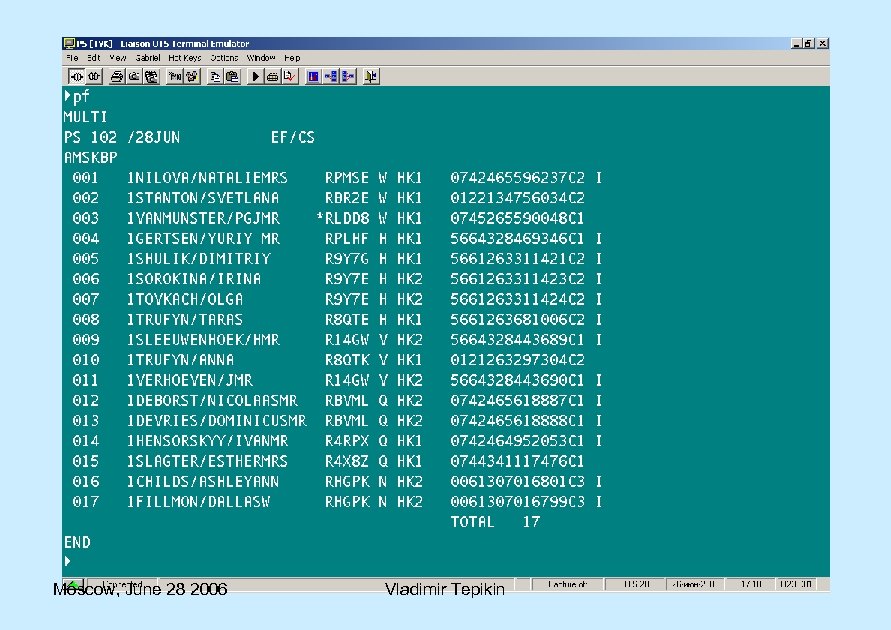Click passenger name GERTSEN/YURIY MR
891x630 pixels.
(x=207, y=239)
